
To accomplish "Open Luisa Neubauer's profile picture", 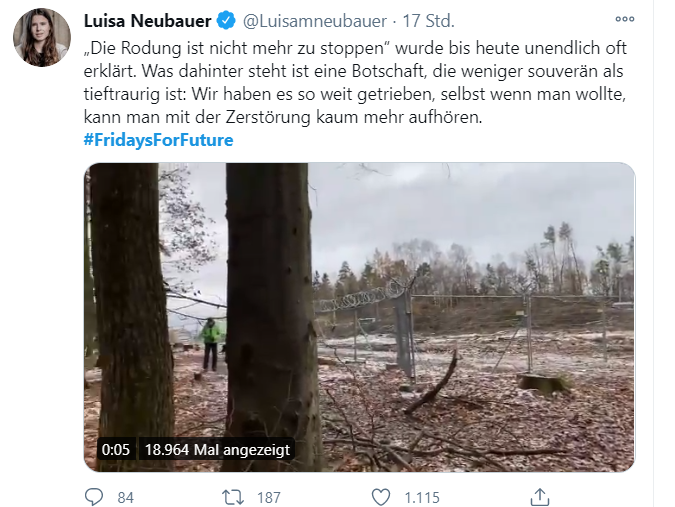I will tap(42, 37).
